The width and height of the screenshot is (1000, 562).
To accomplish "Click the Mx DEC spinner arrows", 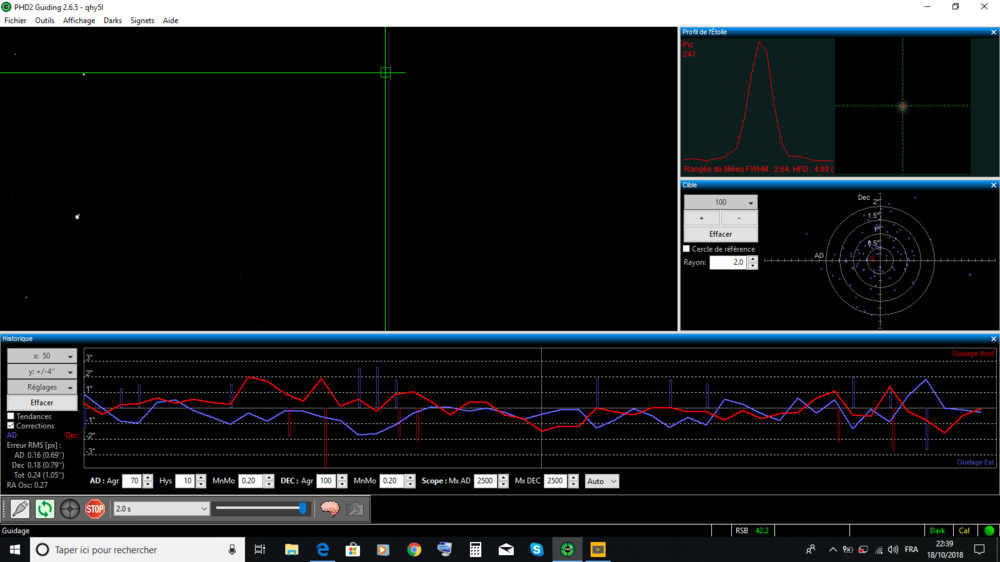I will point(573,481).
